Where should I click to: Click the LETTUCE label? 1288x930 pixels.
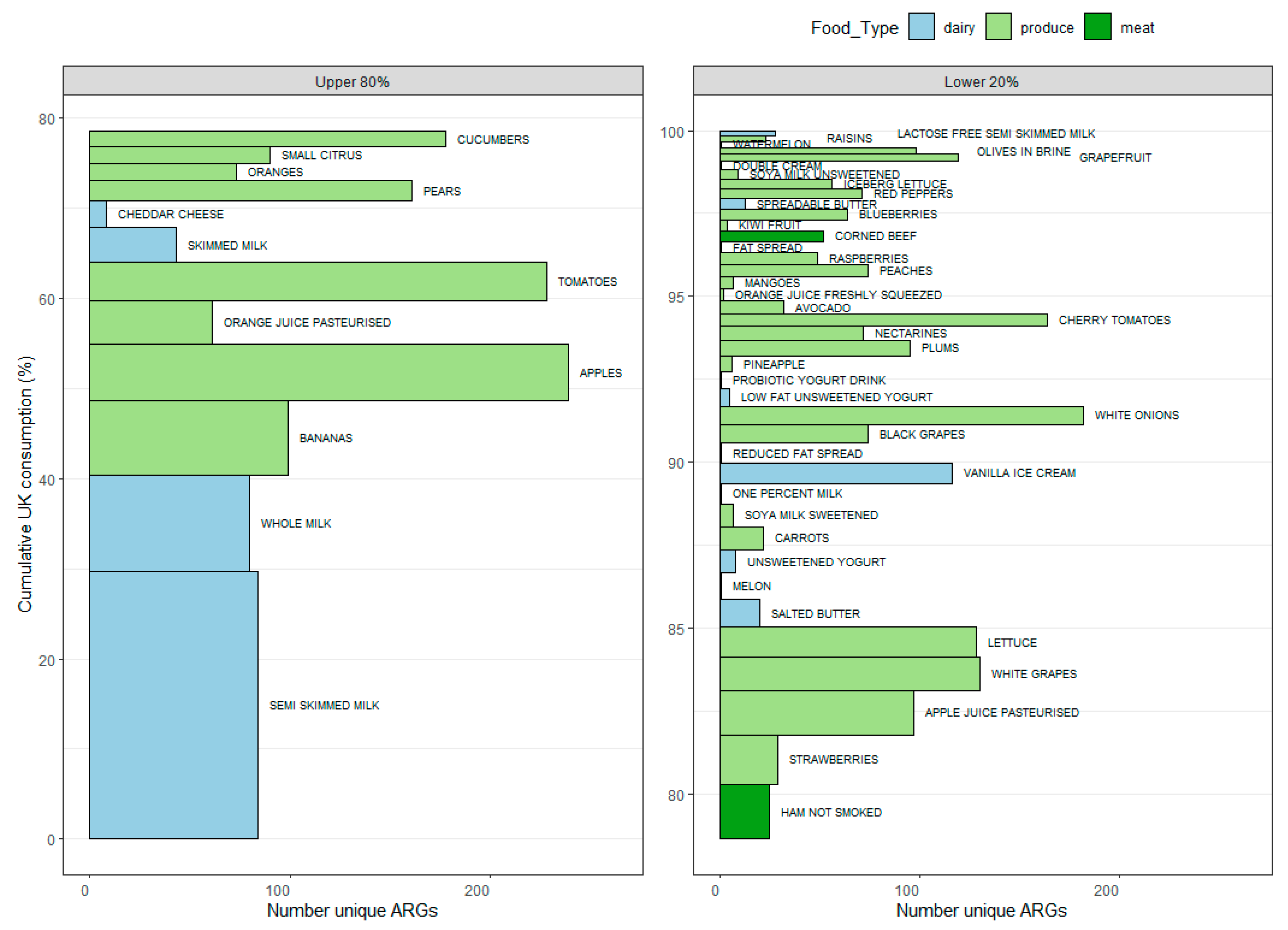1012,643
